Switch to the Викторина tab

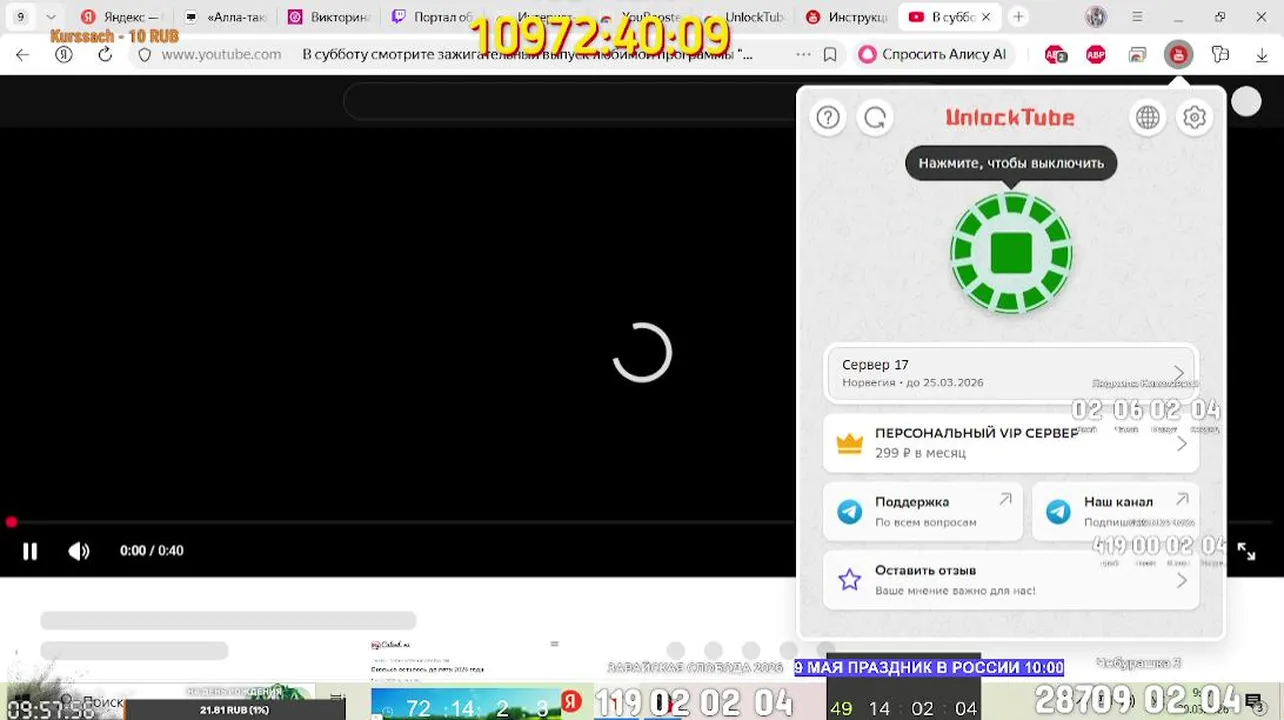point(330,17)
